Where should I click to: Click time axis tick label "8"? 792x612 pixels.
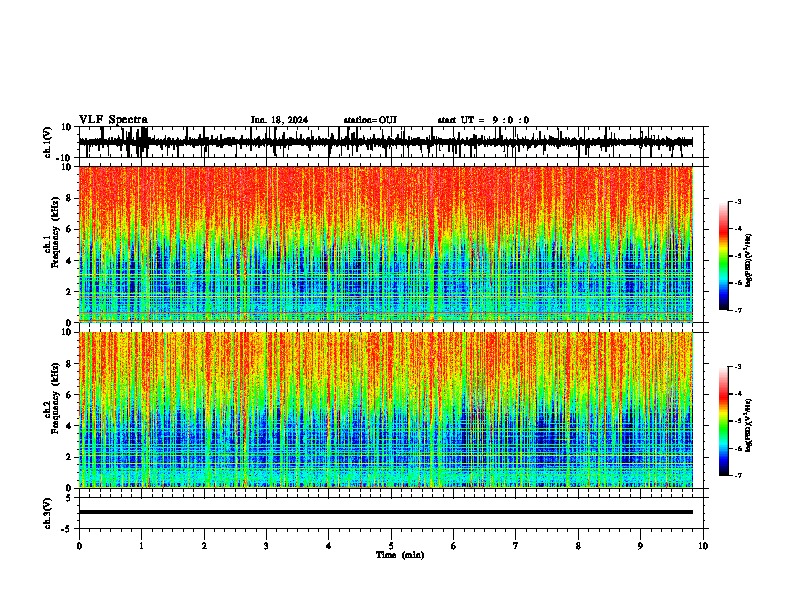point(578,546)
